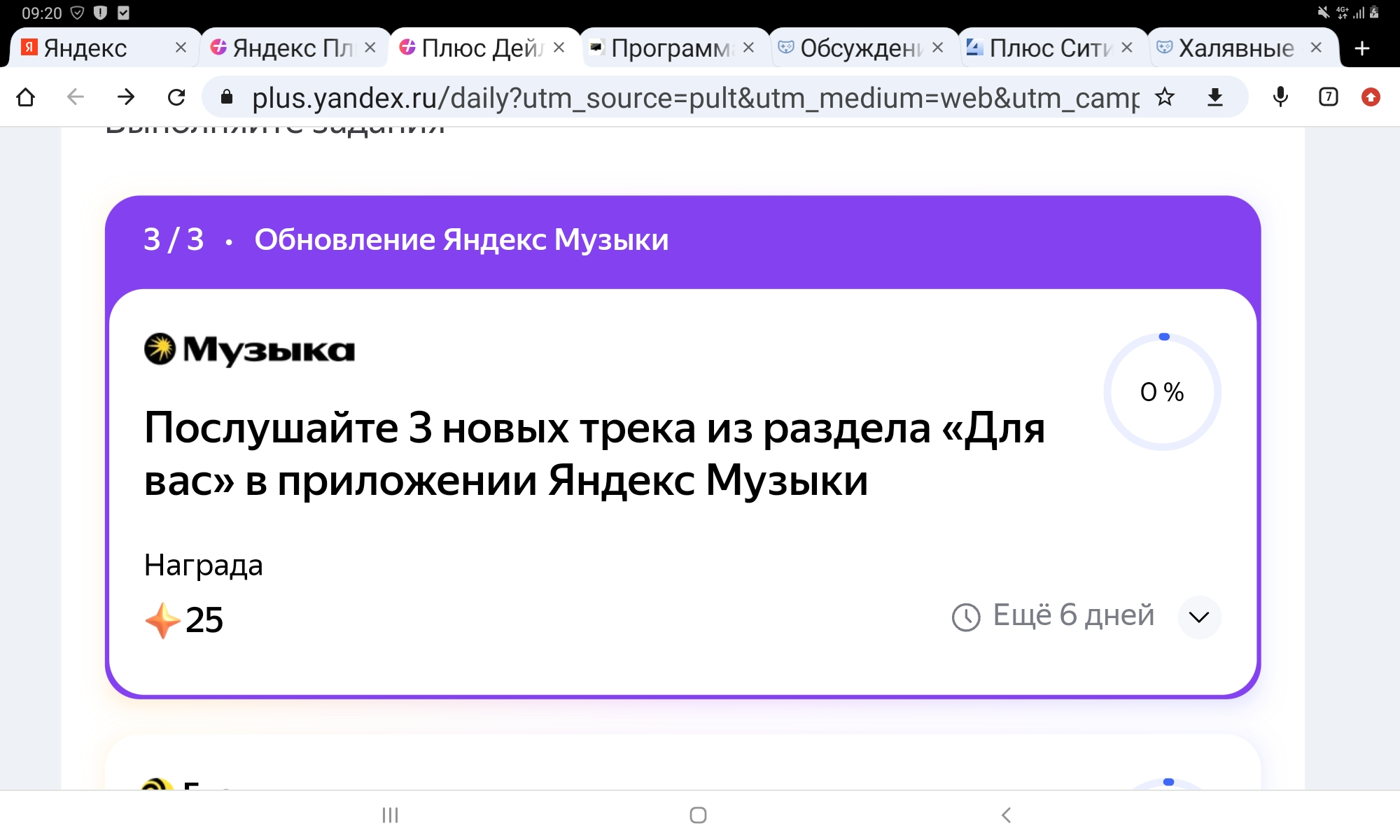Click the status bar clock showing 09:20

pyautogui.click(x=42, y=13)
